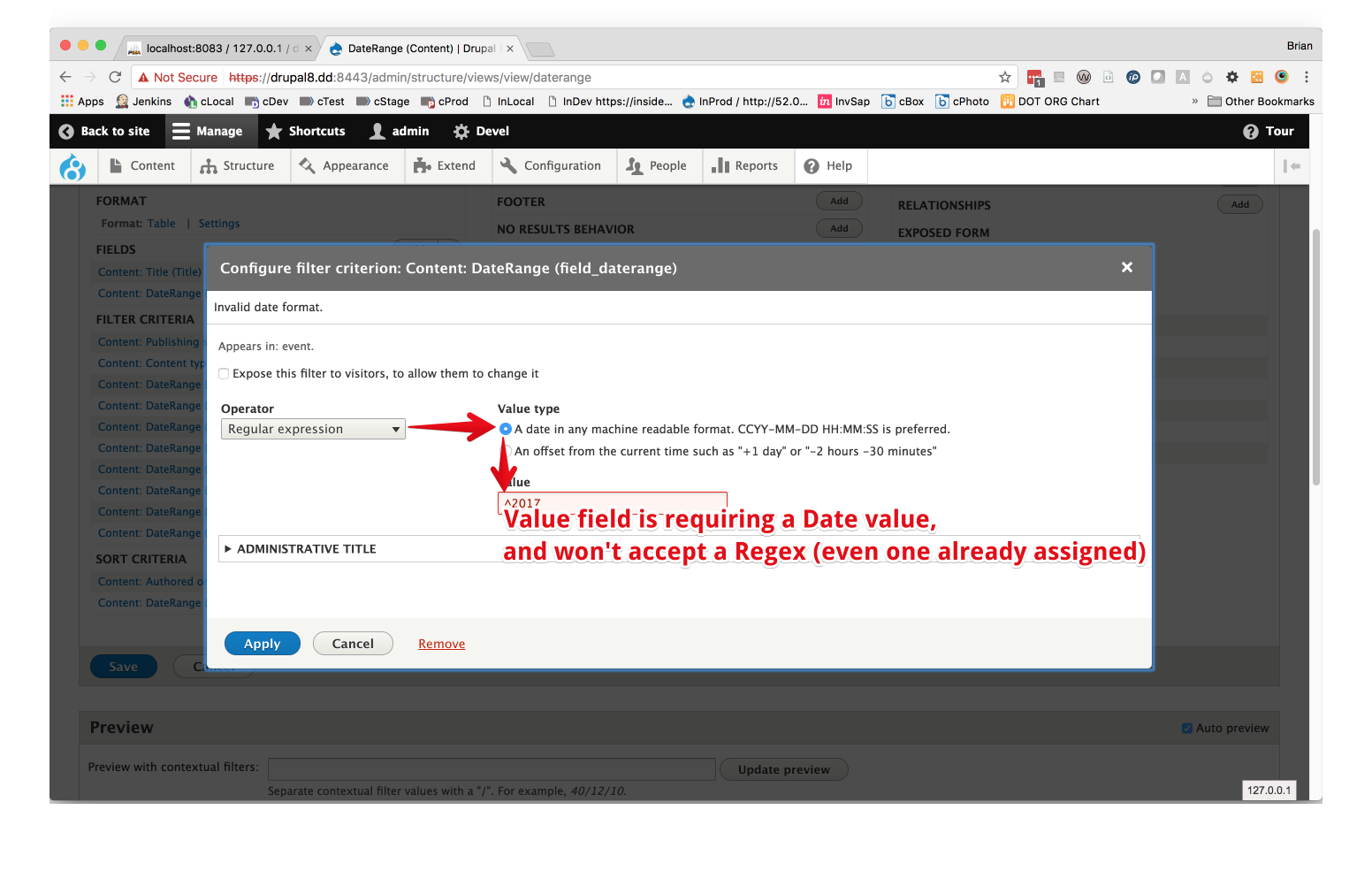Click the Add button for Footer
Image resolution: width=1372 pixels, height=871 pixels.
(839, 201)
